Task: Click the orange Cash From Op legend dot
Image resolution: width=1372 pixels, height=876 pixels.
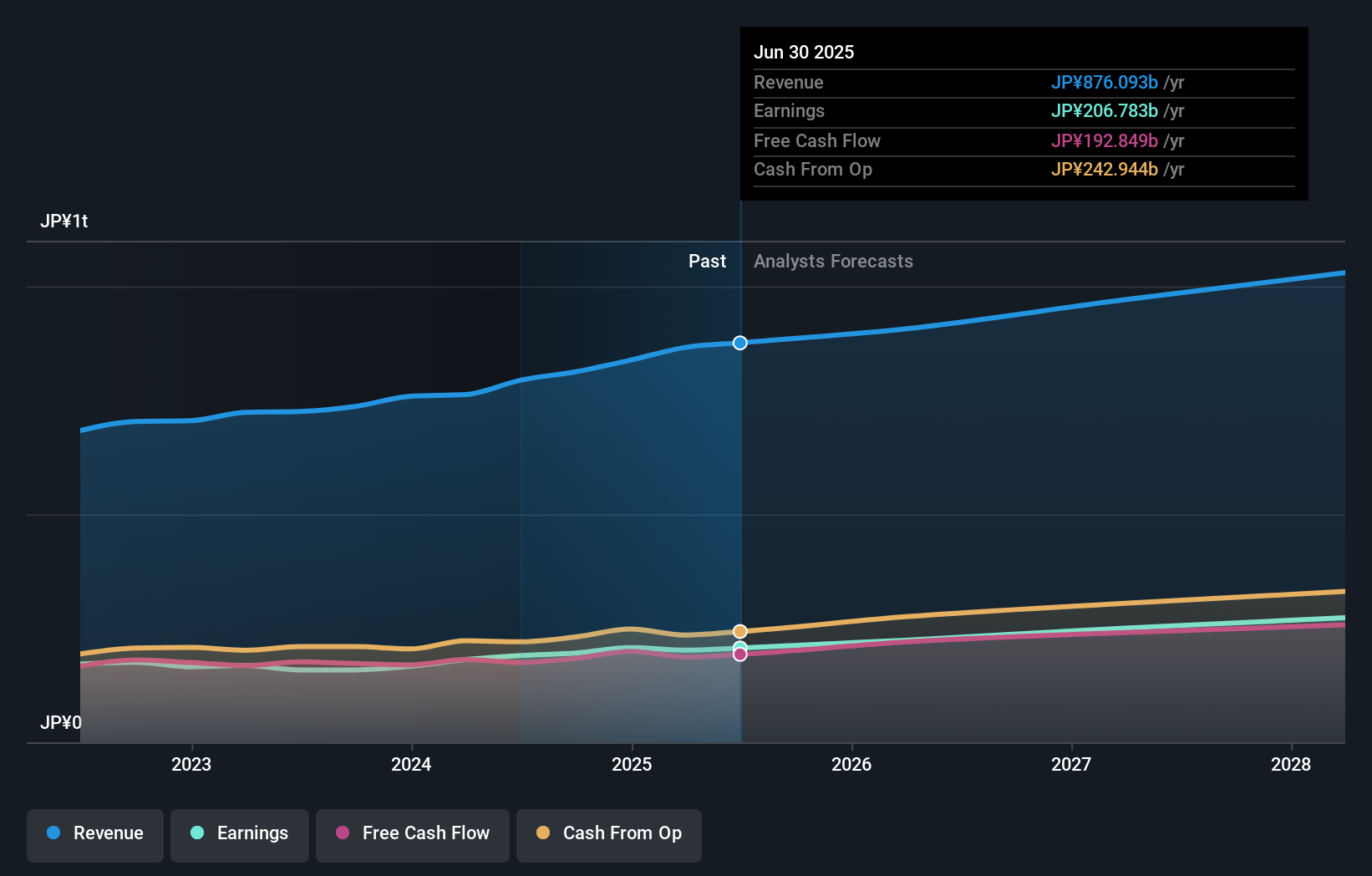Action: [543, 833]
